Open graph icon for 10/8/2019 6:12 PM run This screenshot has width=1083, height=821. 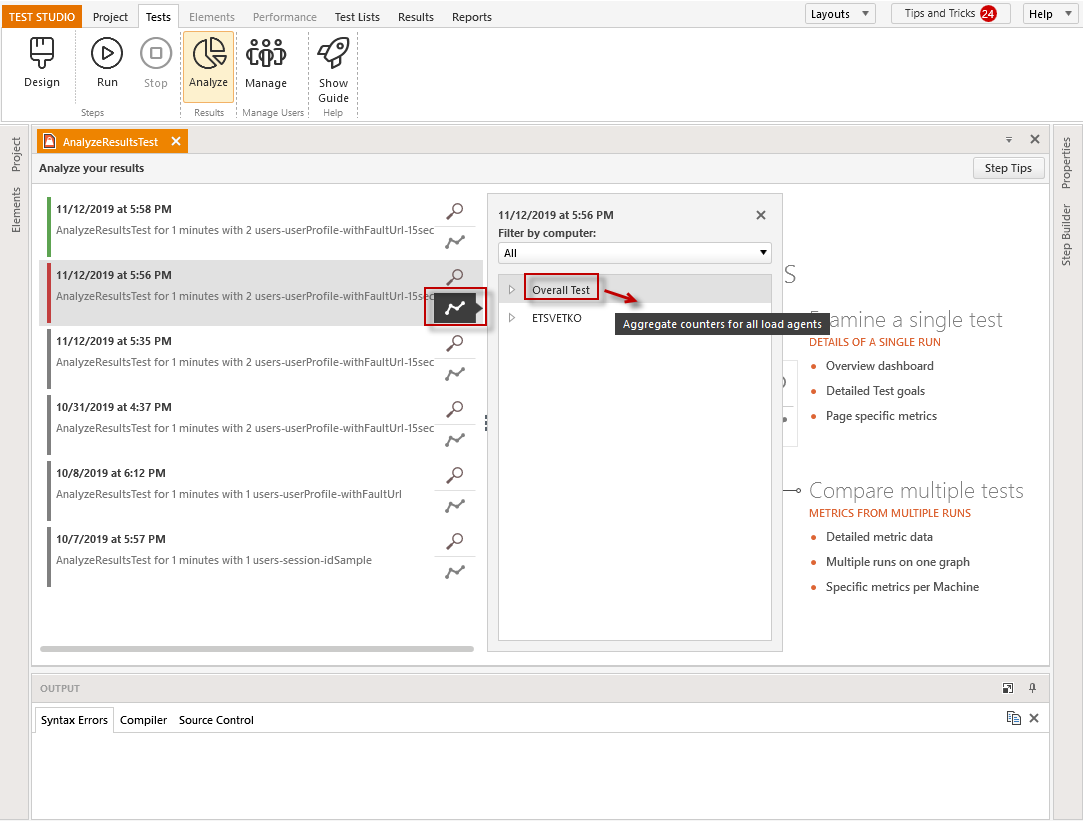pyautogui.click(x=454, y=505)
